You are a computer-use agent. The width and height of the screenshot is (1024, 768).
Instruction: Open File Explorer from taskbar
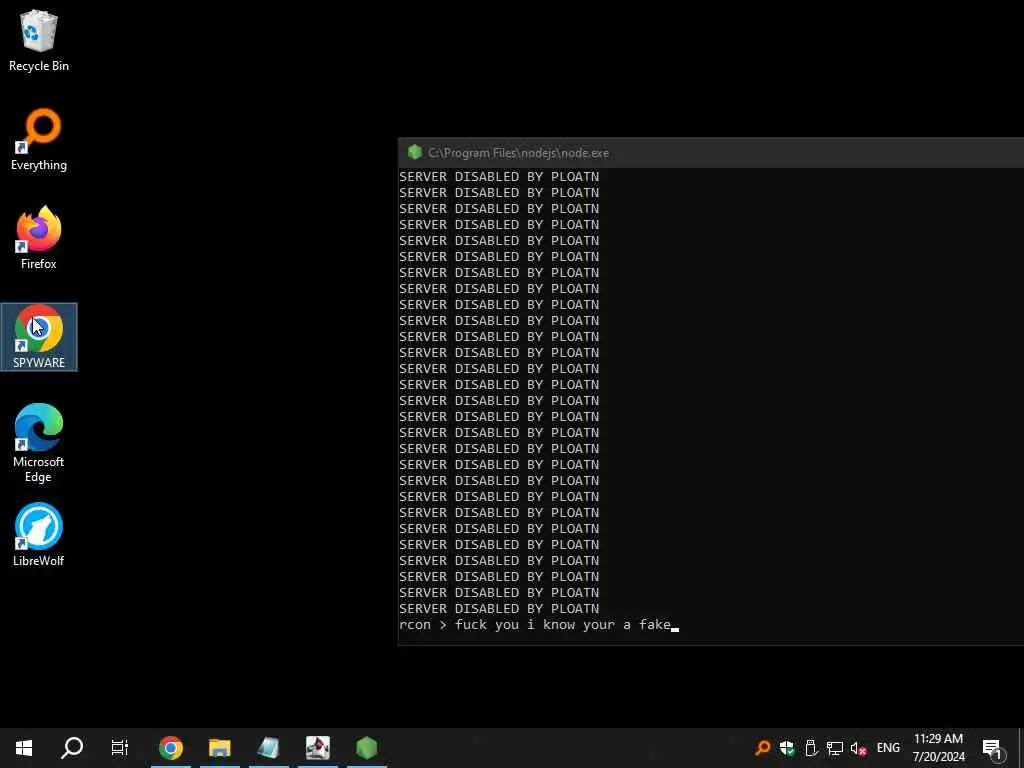[x=219, y=748]
